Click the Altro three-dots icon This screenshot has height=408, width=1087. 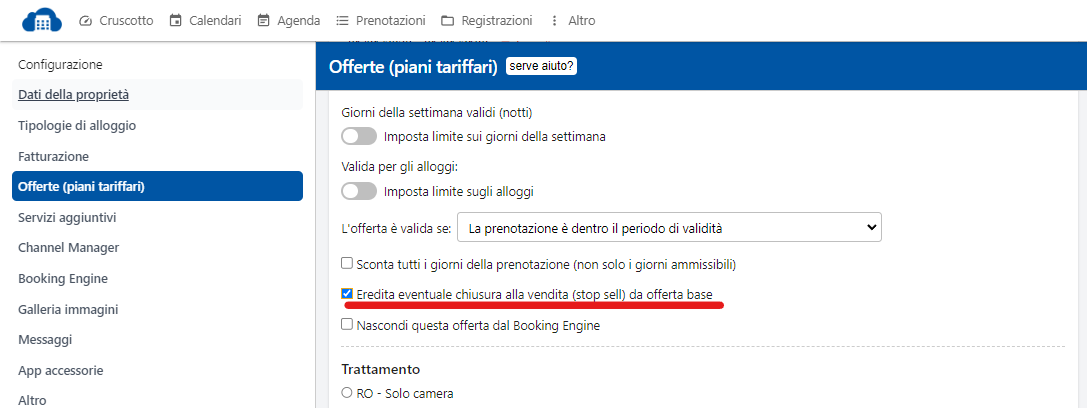coord(555,20)
